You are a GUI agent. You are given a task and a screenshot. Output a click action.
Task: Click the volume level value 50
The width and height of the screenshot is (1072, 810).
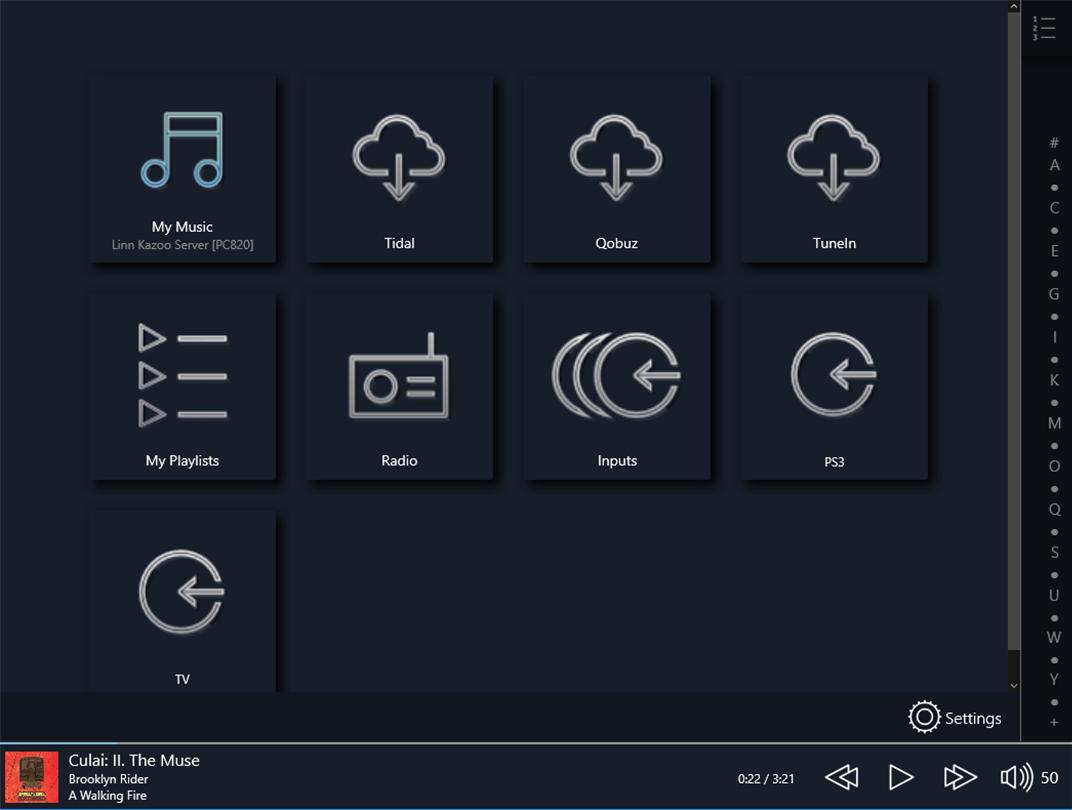(x=1049, y=778)
